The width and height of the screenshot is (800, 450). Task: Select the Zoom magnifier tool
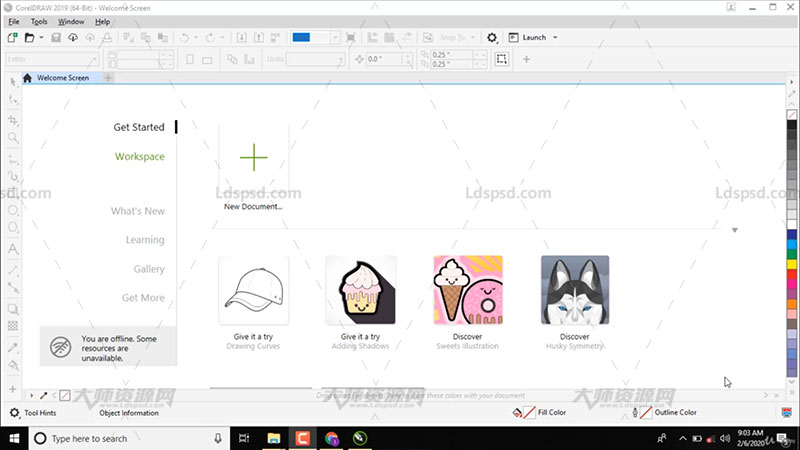click(13, 138)
